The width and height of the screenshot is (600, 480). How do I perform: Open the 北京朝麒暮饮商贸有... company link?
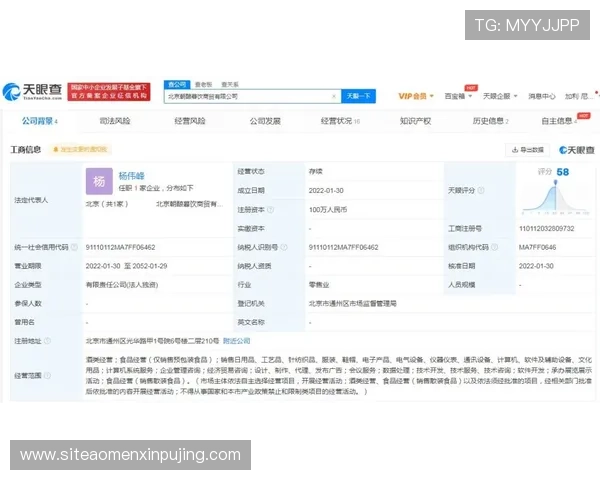pos(189,204)
